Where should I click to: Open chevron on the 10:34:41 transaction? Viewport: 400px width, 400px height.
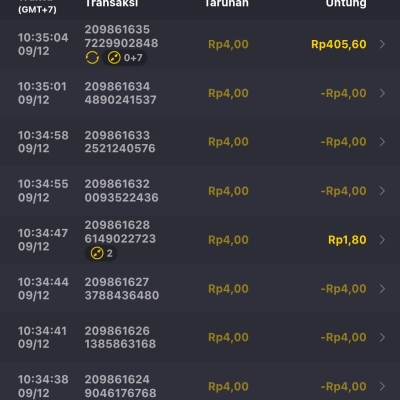[382, 337]
